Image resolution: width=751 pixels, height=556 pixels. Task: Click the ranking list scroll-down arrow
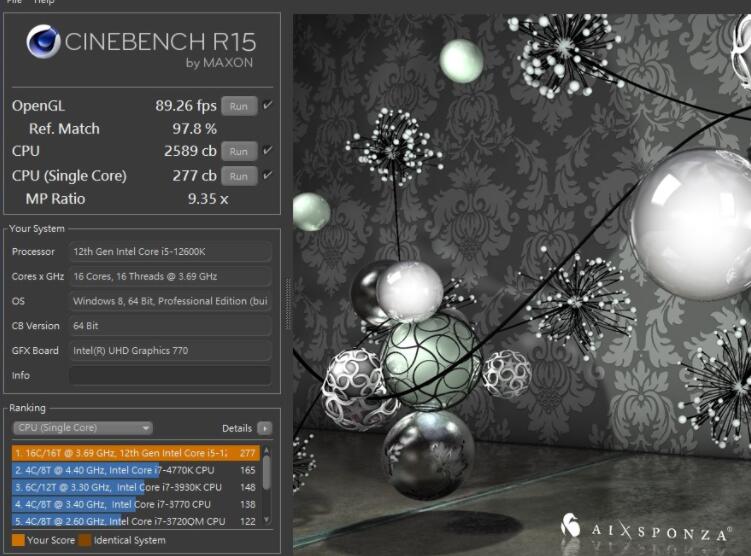[267, 521]
